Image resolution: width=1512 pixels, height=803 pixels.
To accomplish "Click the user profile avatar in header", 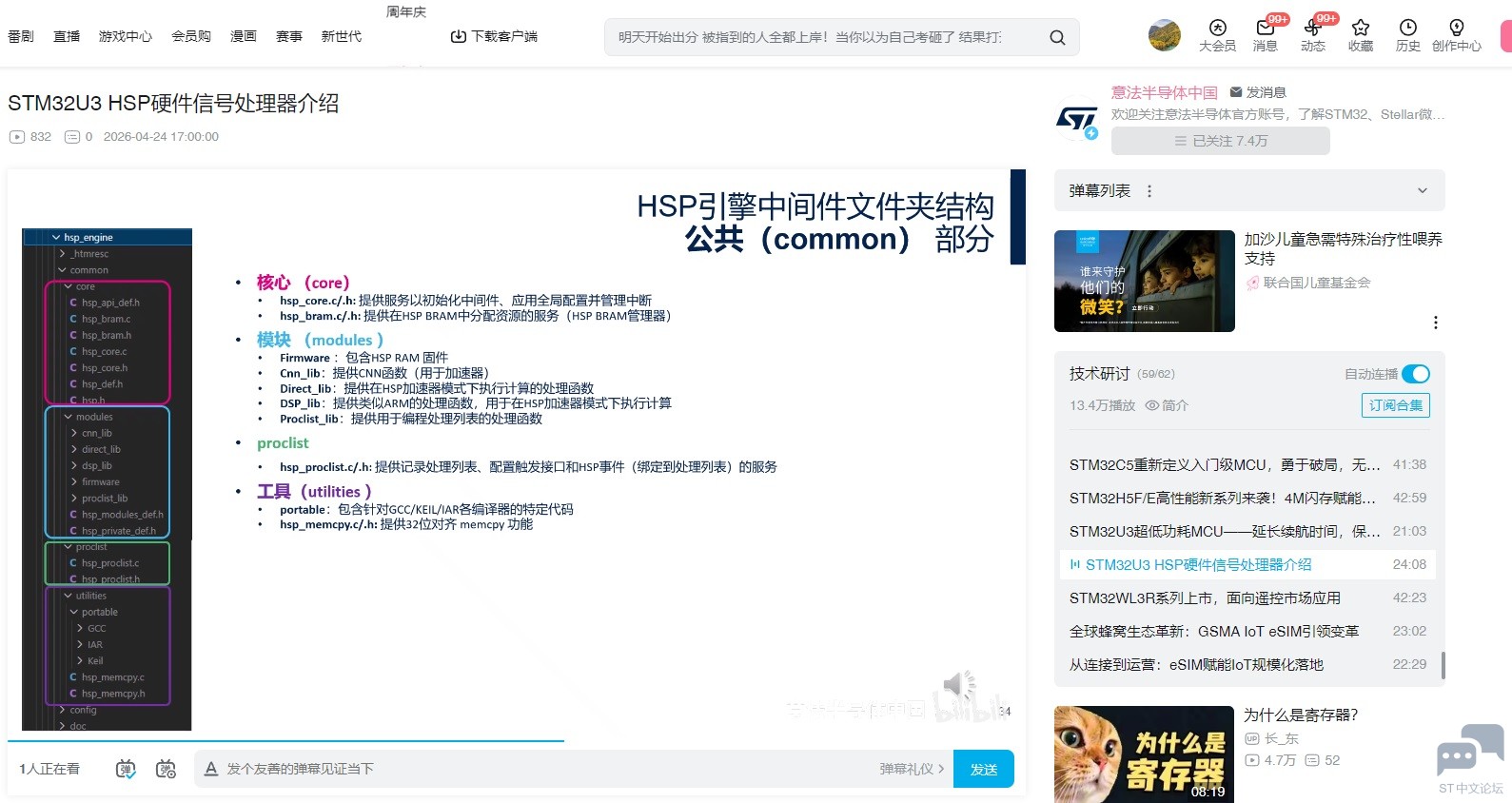I will 1165,35.
